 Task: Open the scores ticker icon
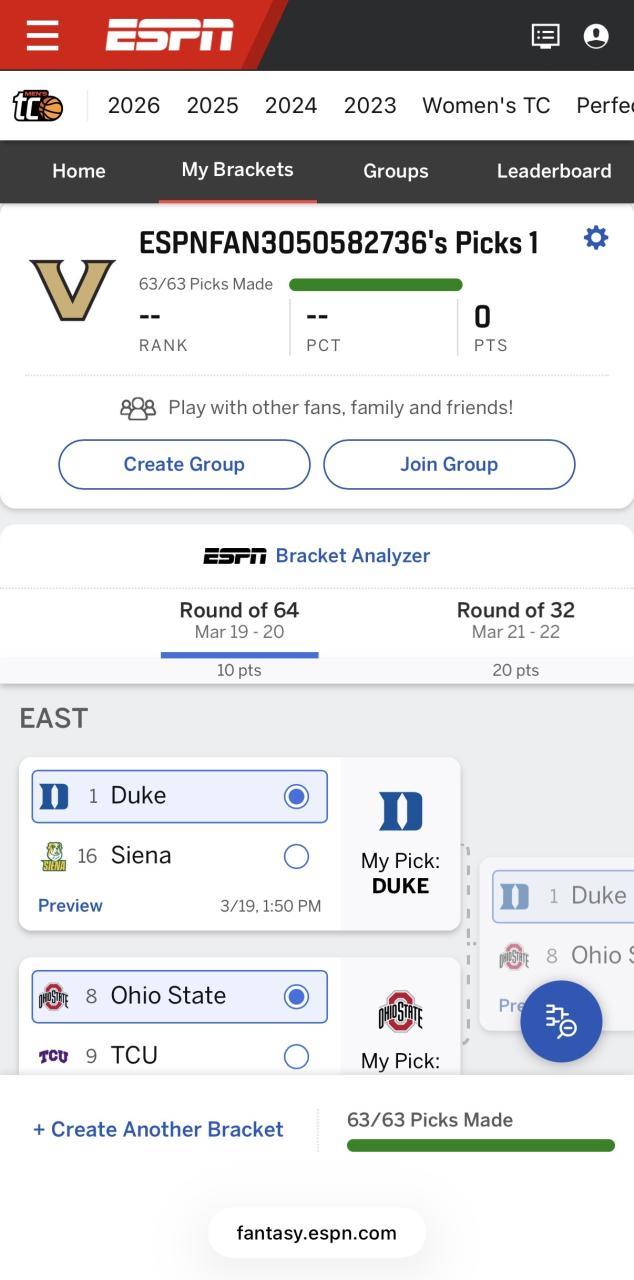click(x=545, y=36)
